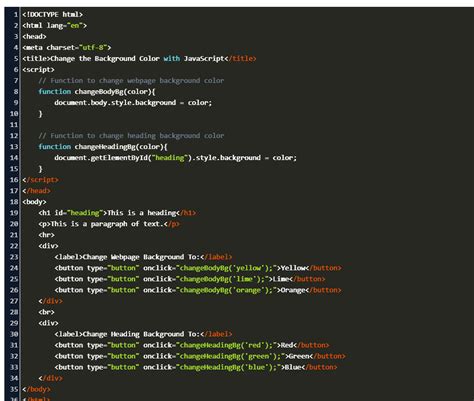Click the <br> tag on line 28
474x401 pixels.
coord(46,311)
